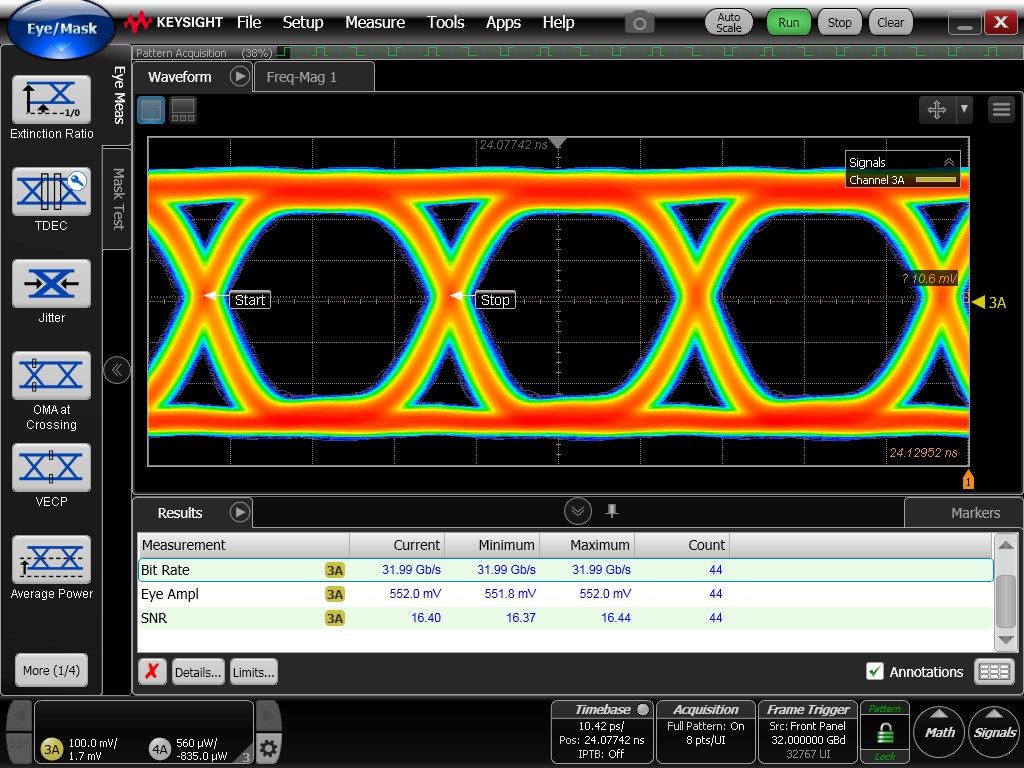Open the hamburger menu in waveform panel
Screen dimensions: 1024x768
coord(1001,110)
